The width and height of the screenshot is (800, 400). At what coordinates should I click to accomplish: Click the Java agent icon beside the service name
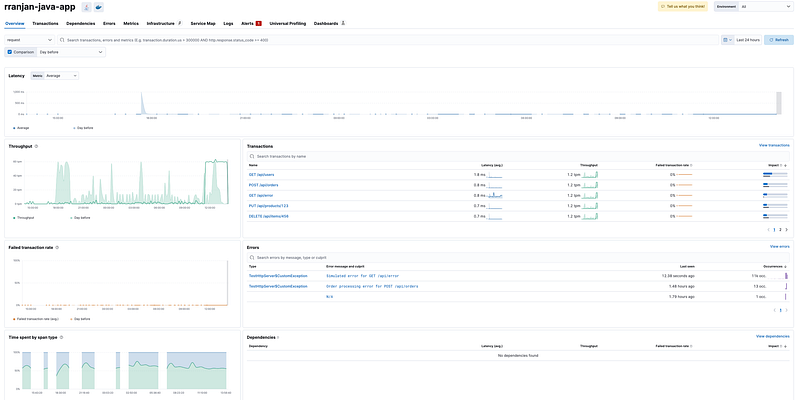click(x=87, y=7)
